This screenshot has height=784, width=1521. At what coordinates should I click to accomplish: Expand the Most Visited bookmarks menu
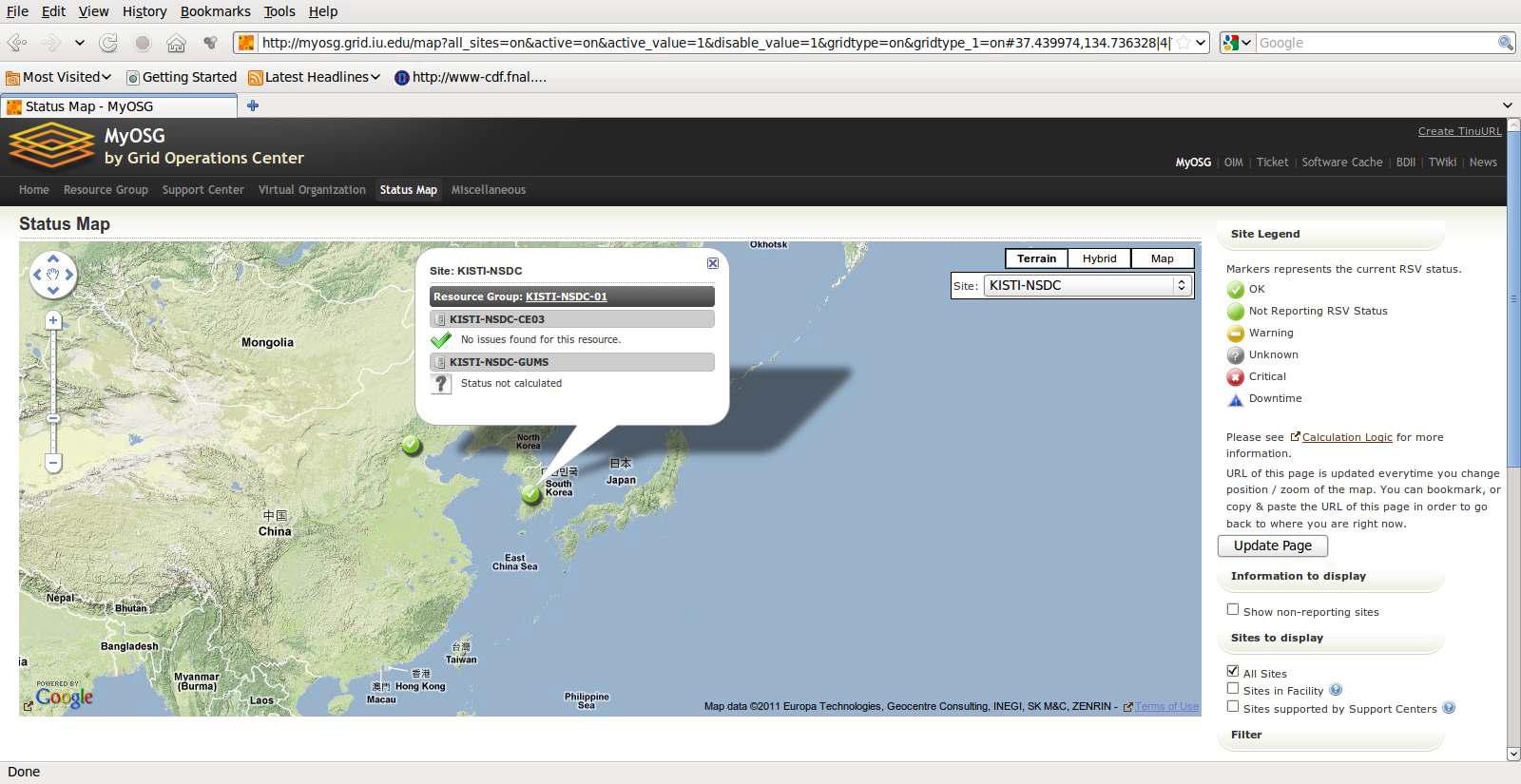point(59,77)
